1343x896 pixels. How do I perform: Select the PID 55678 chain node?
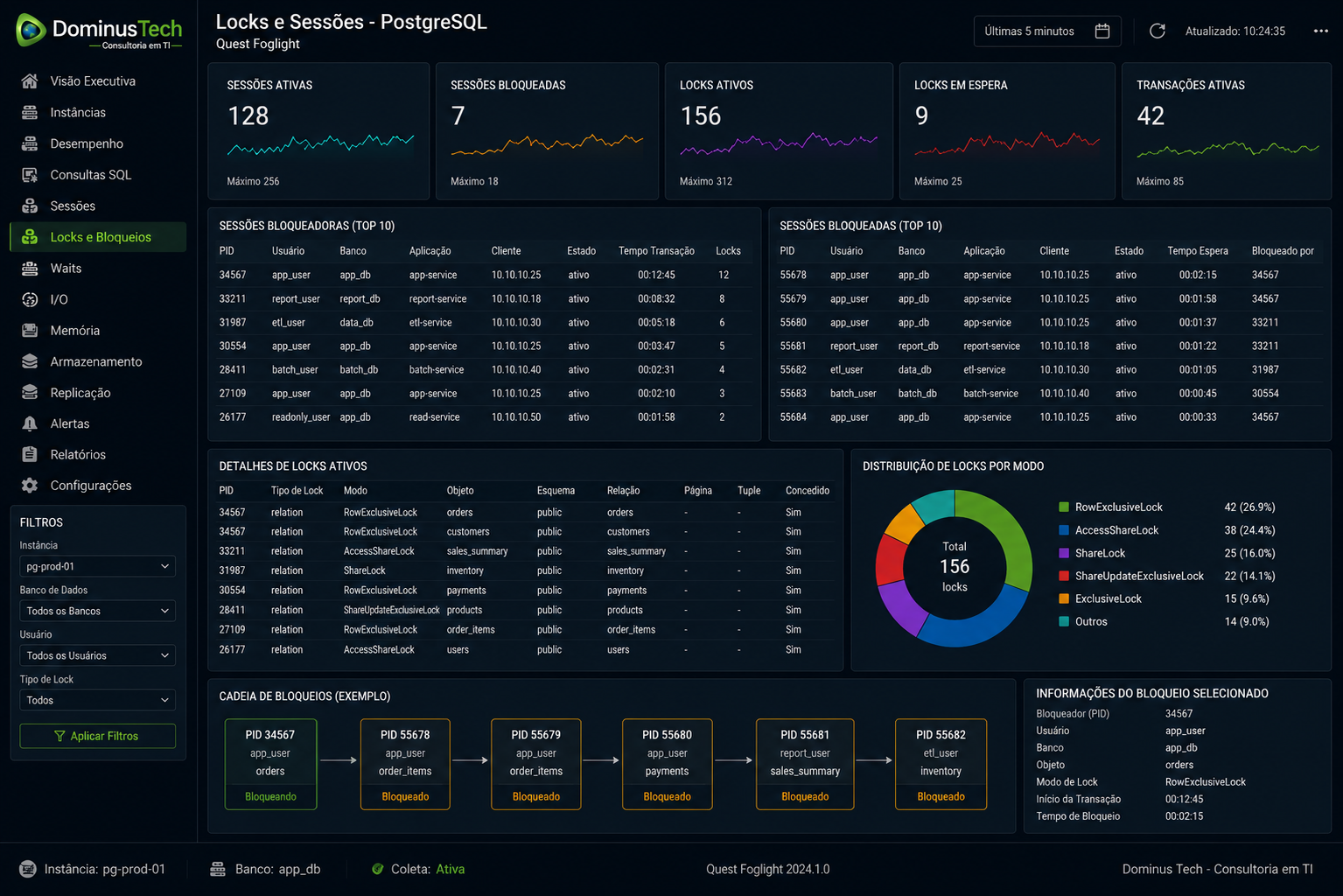[405, 765]
